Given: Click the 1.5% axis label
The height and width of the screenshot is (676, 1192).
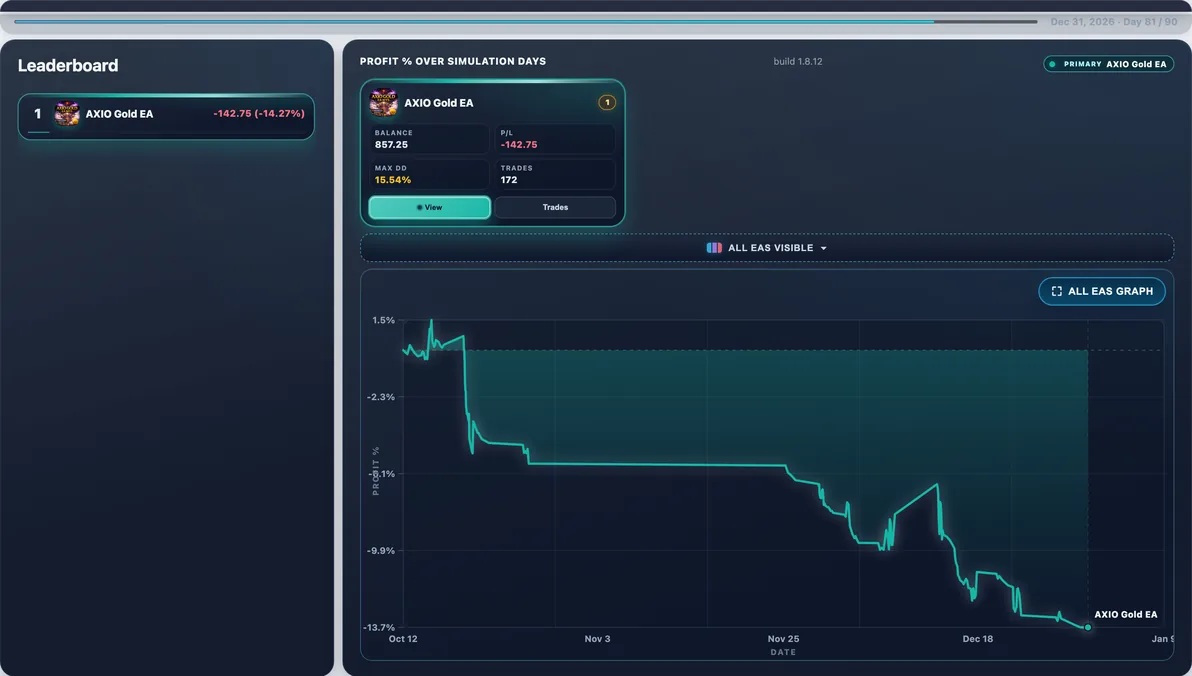Looking at the screenshot, I should (383, 320).
